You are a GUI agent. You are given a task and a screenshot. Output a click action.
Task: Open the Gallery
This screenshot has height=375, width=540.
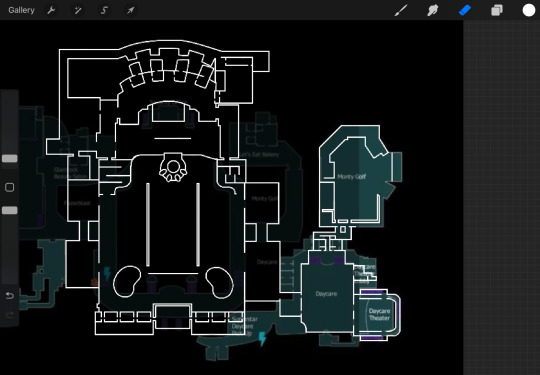(21, 10)
